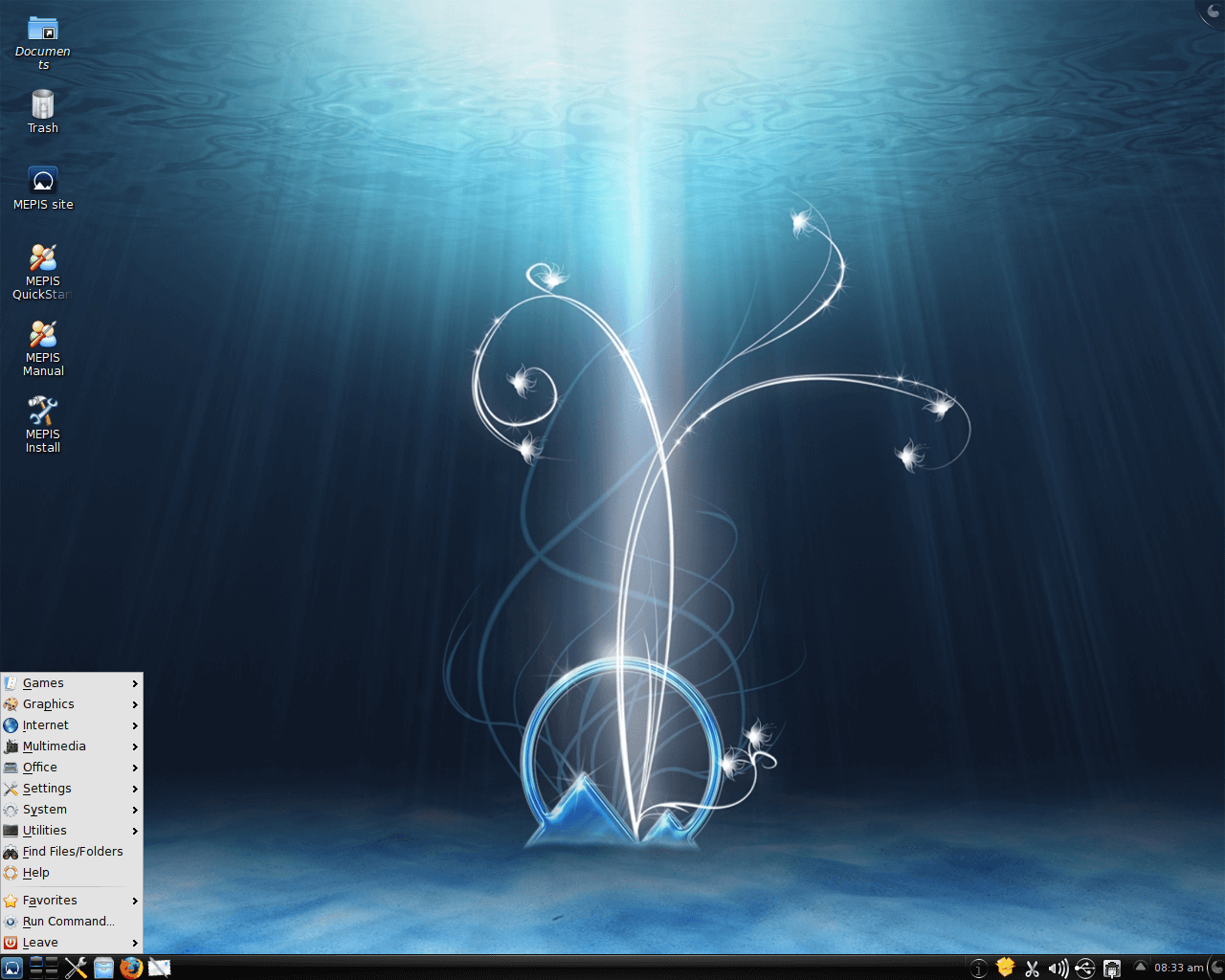
Task: Open the system settings wrench icon
Action: pyautogui.click(x=77, y=967)
